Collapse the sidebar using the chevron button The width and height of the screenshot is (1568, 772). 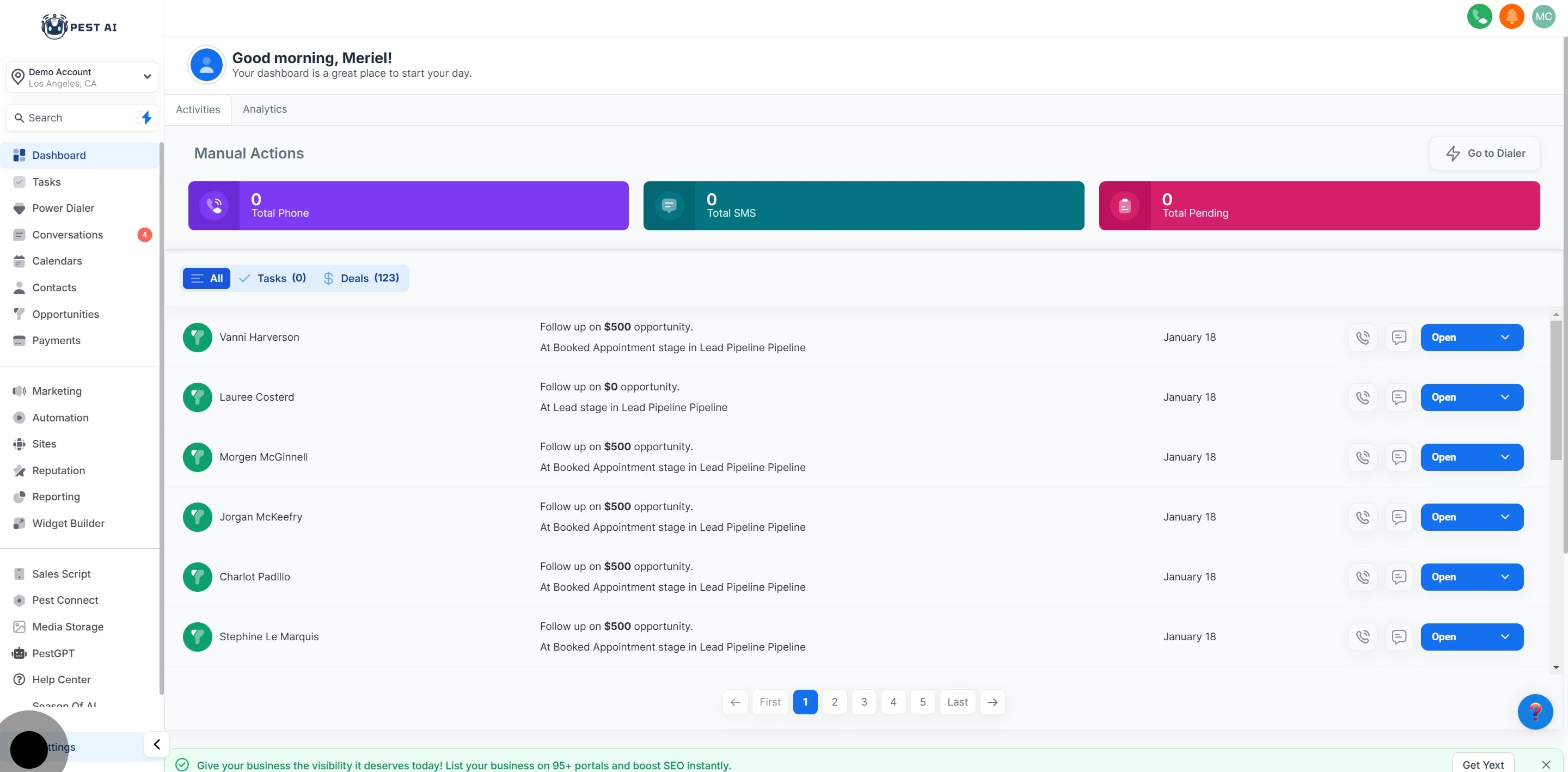(156, 744)
